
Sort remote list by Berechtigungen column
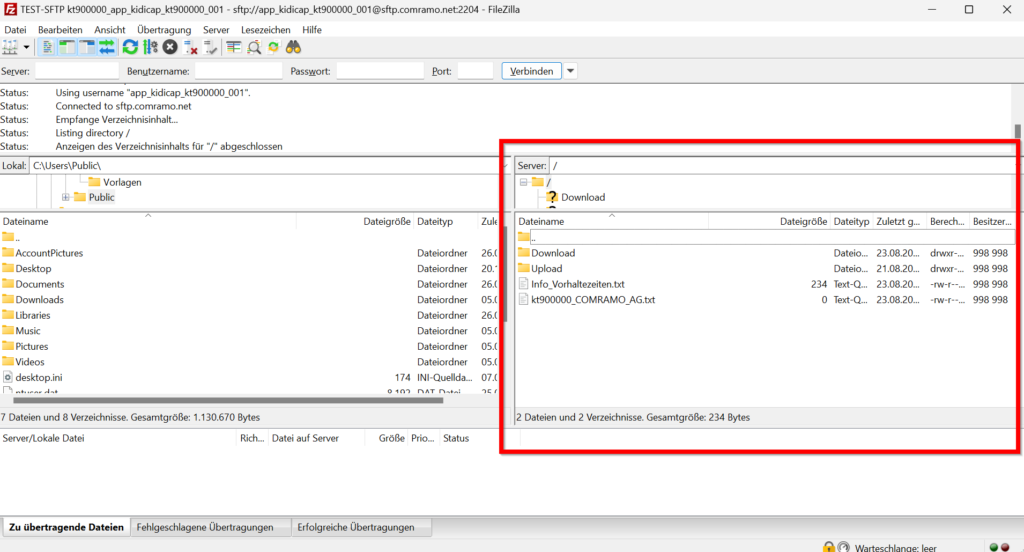coord(947,221)
